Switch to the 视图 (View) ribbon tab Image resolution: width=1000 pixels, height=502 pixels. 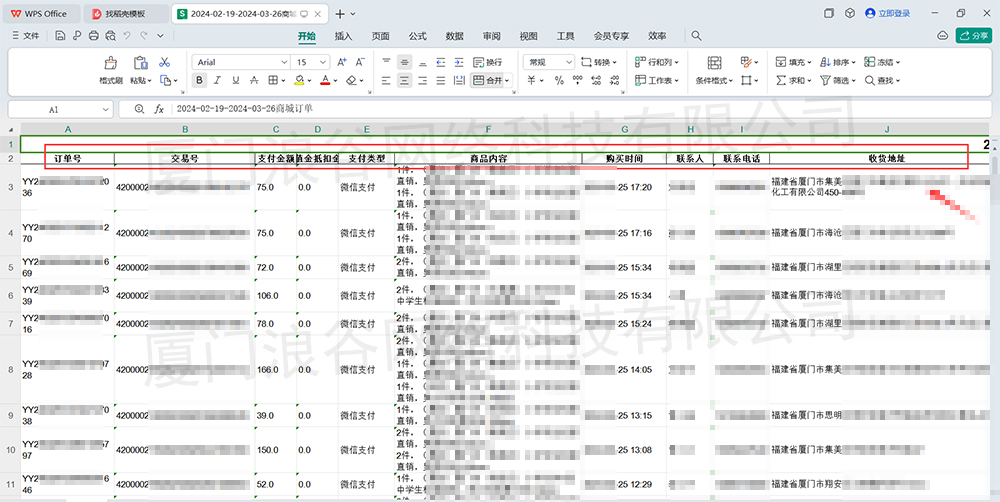pyautogui.click(x=529, y=36)
